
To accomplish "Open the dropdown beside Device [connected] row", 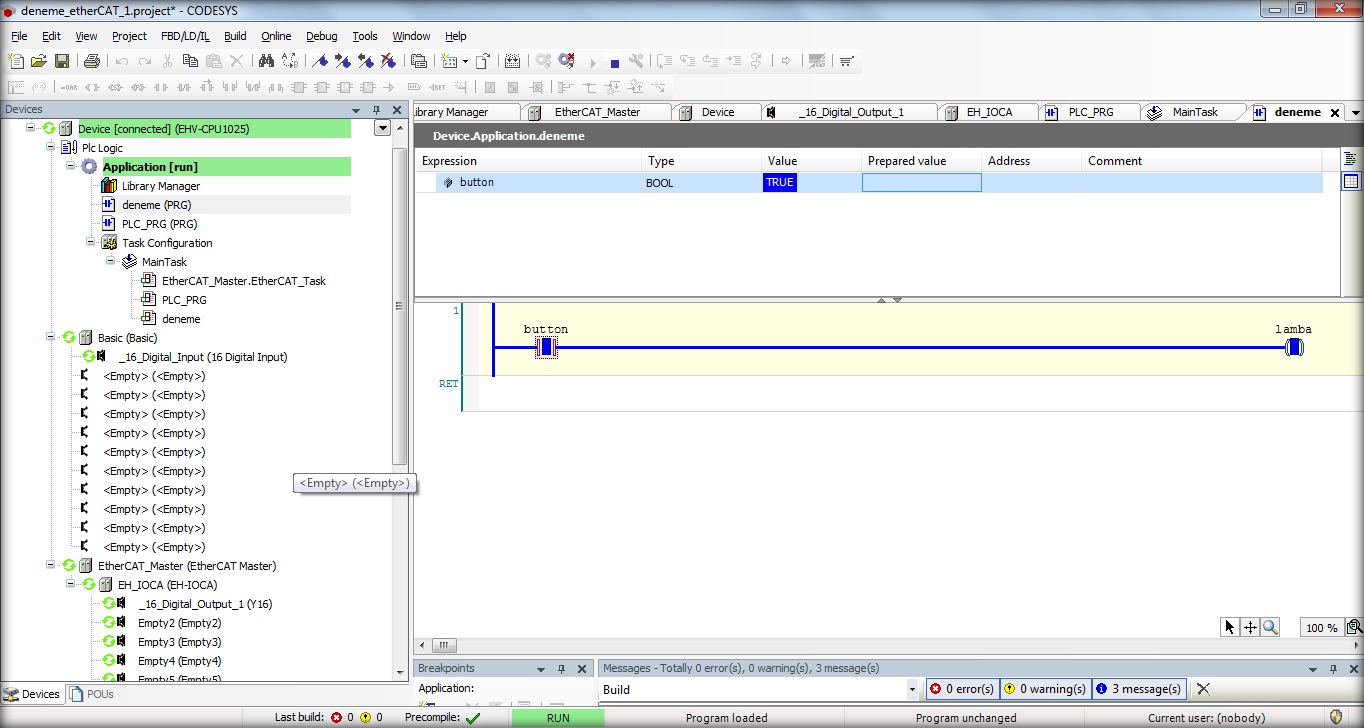I will [x=382, y=128].
